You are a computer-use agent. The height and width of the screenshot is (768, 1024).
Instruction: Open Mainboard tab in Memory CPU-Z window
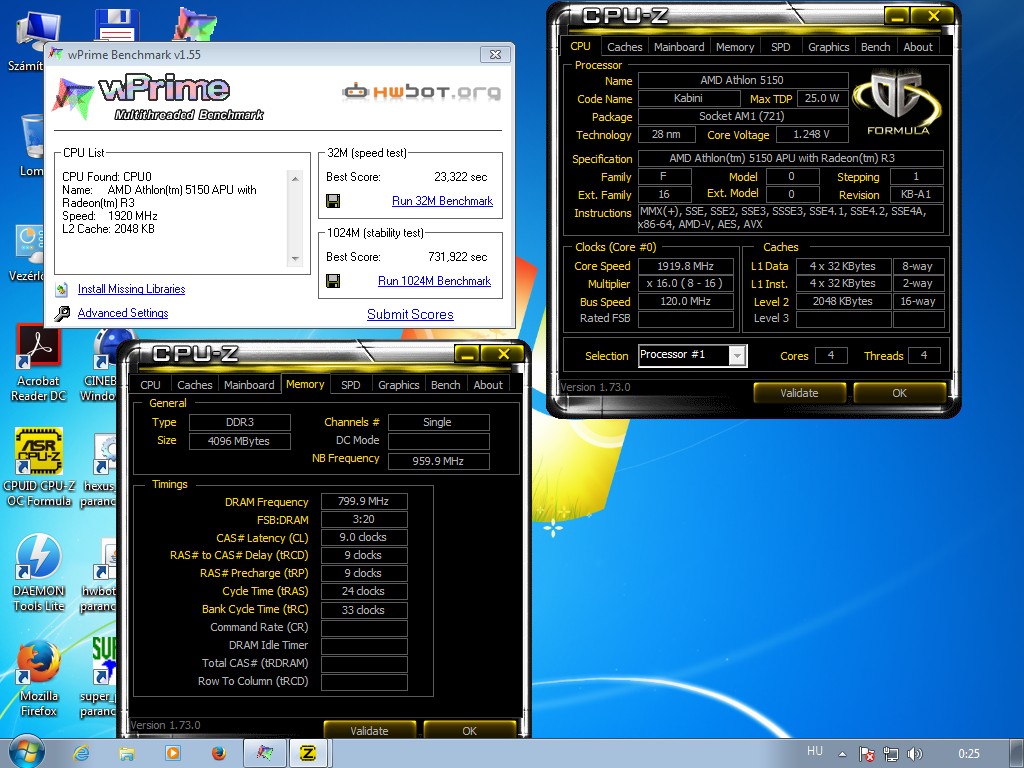pyautogui.click(x=249, y=385)
